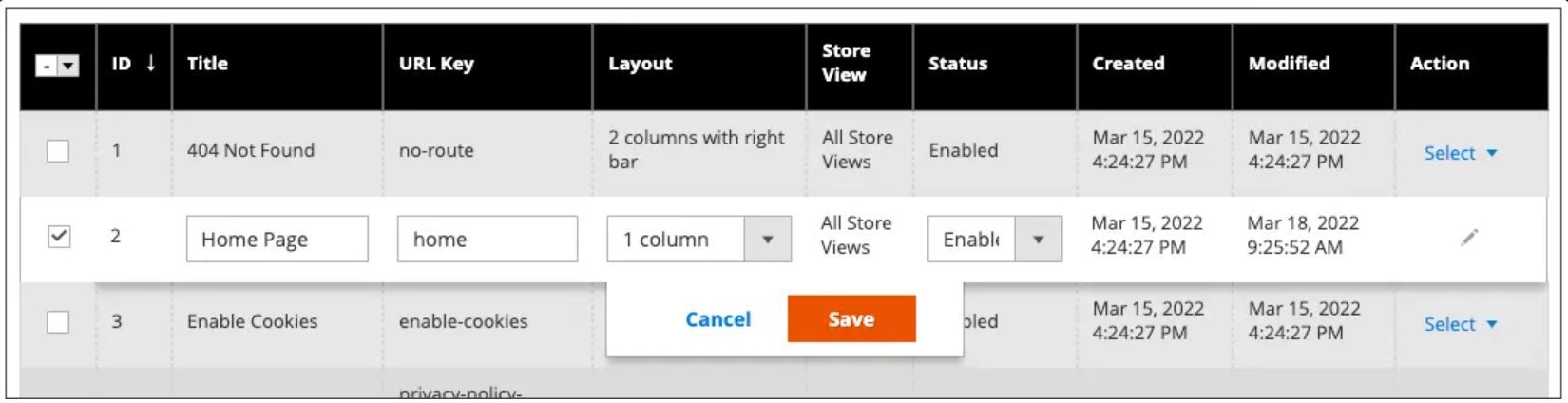This screenshot has width=1568, height=403.
Task: Sort by the Modified column header
Action: [x=1289, y=64]
